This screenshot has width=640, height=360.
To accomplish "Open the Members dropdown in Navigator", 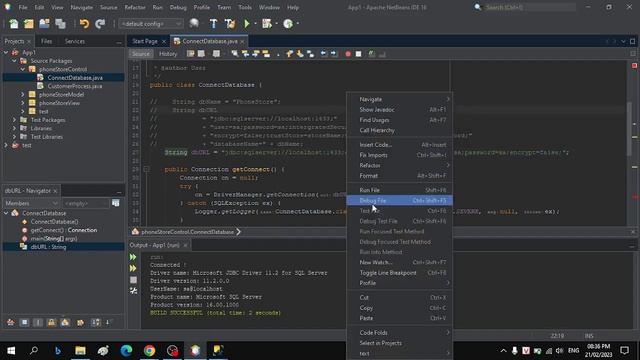I will click(31, 203).
